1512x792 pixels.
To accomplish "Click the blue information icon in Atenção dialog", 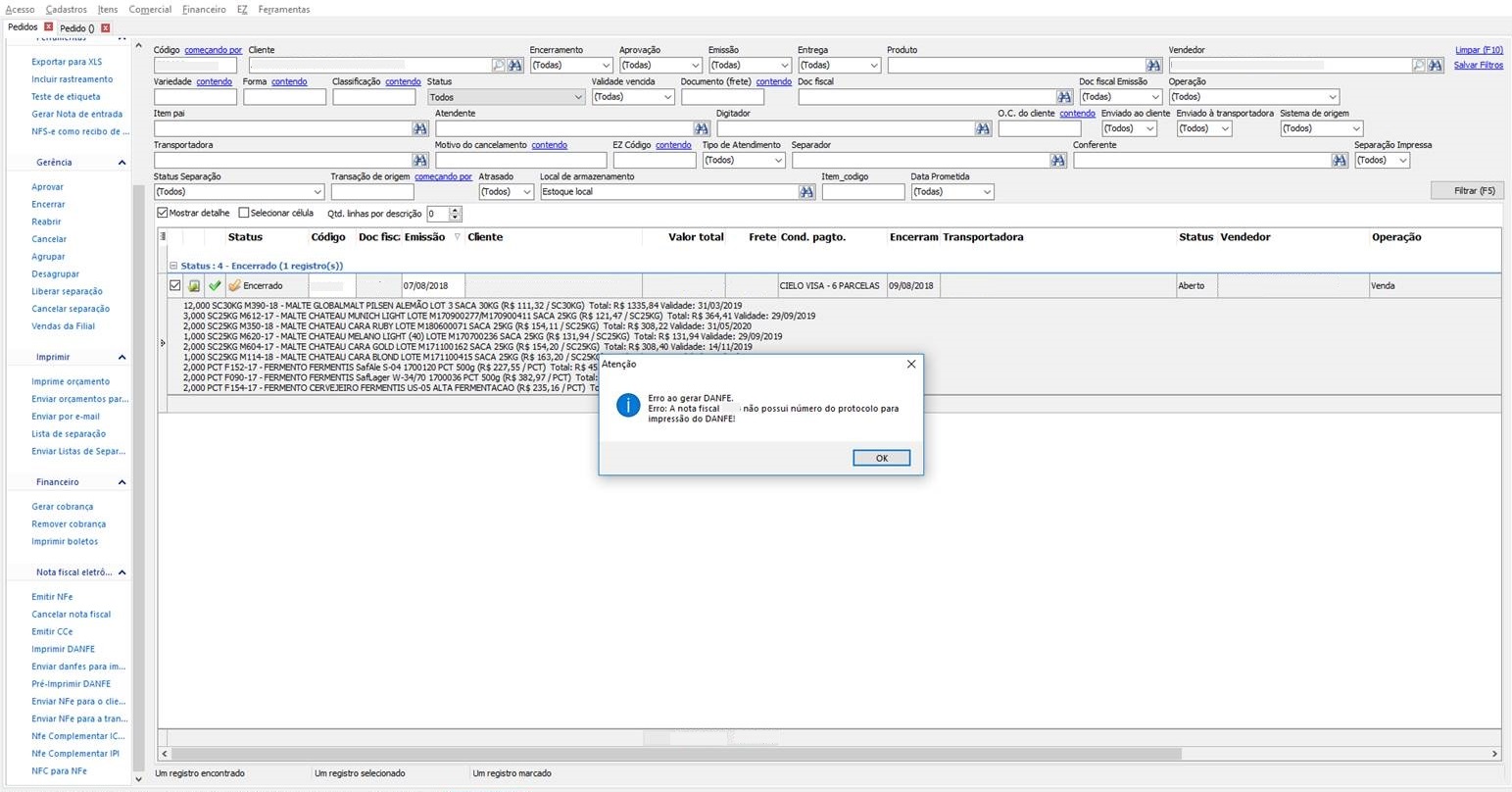I will (x=627, y=406).
